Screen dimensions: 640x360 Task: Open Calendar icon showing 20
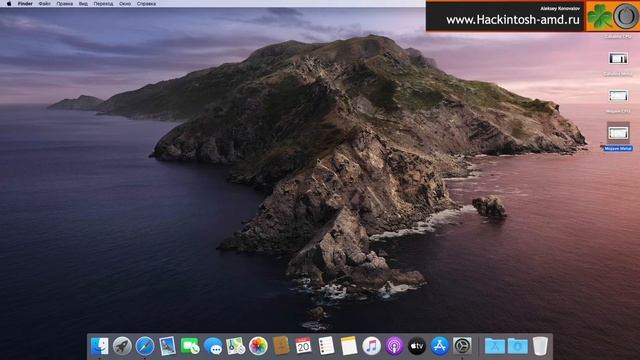pos(303,346)
